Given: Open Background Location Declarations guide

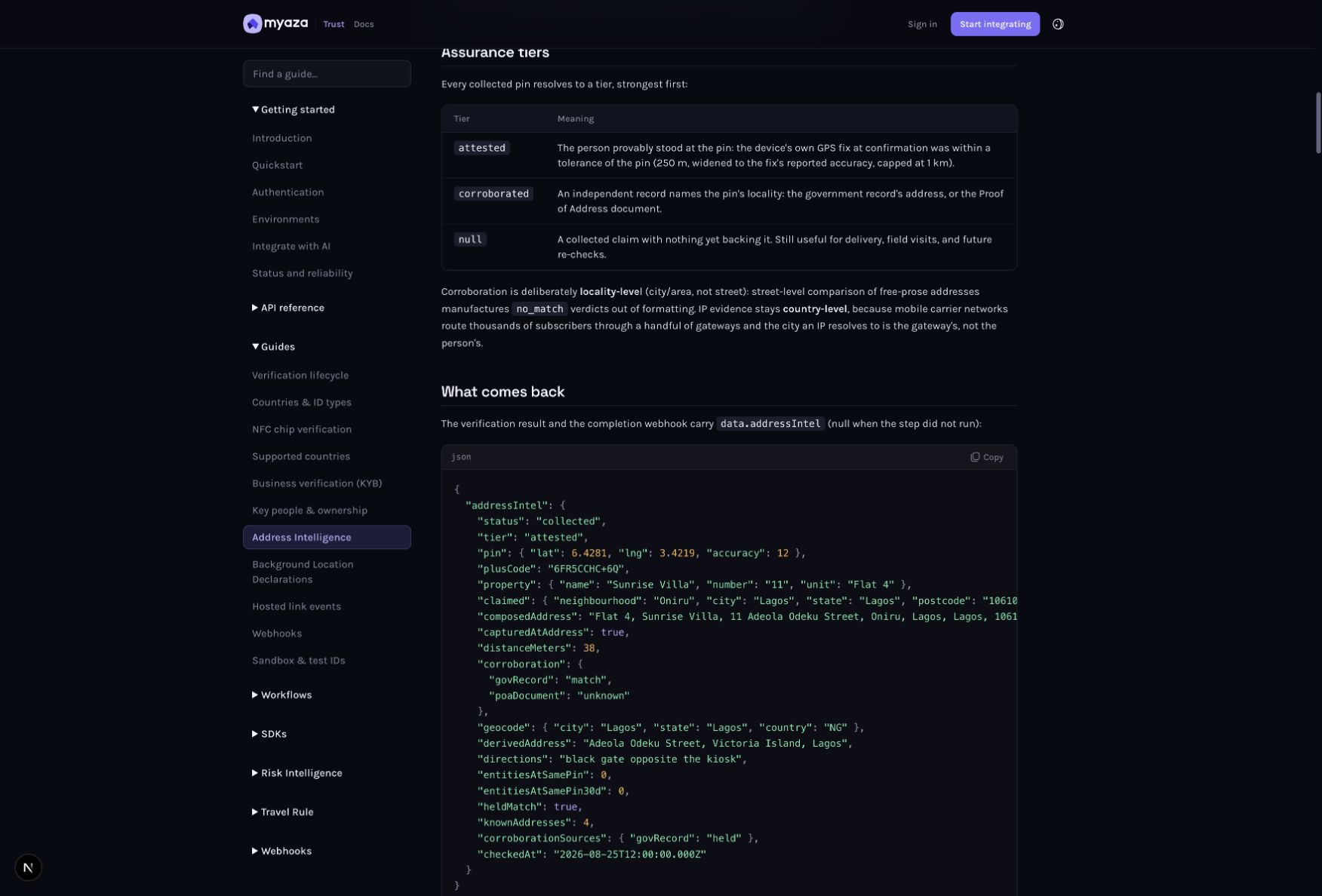Looking at the screenshot, I should (x=303, y=572).
